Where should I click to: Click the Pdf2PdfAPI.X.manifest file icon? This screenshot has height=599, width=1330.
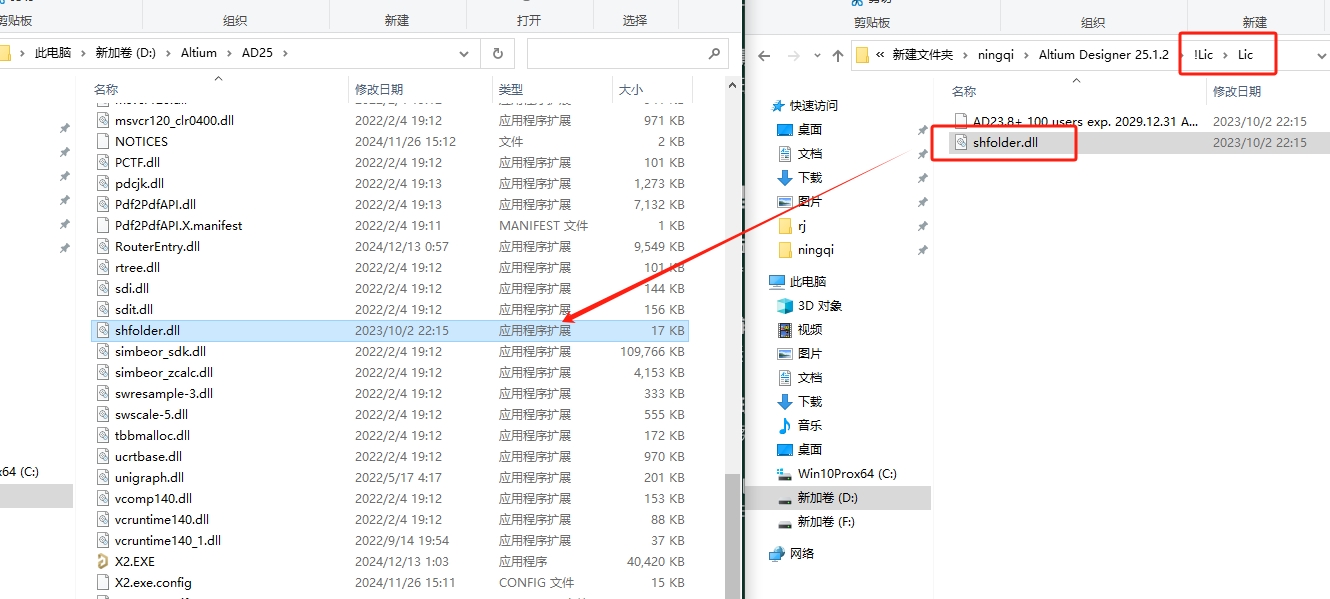102,225
